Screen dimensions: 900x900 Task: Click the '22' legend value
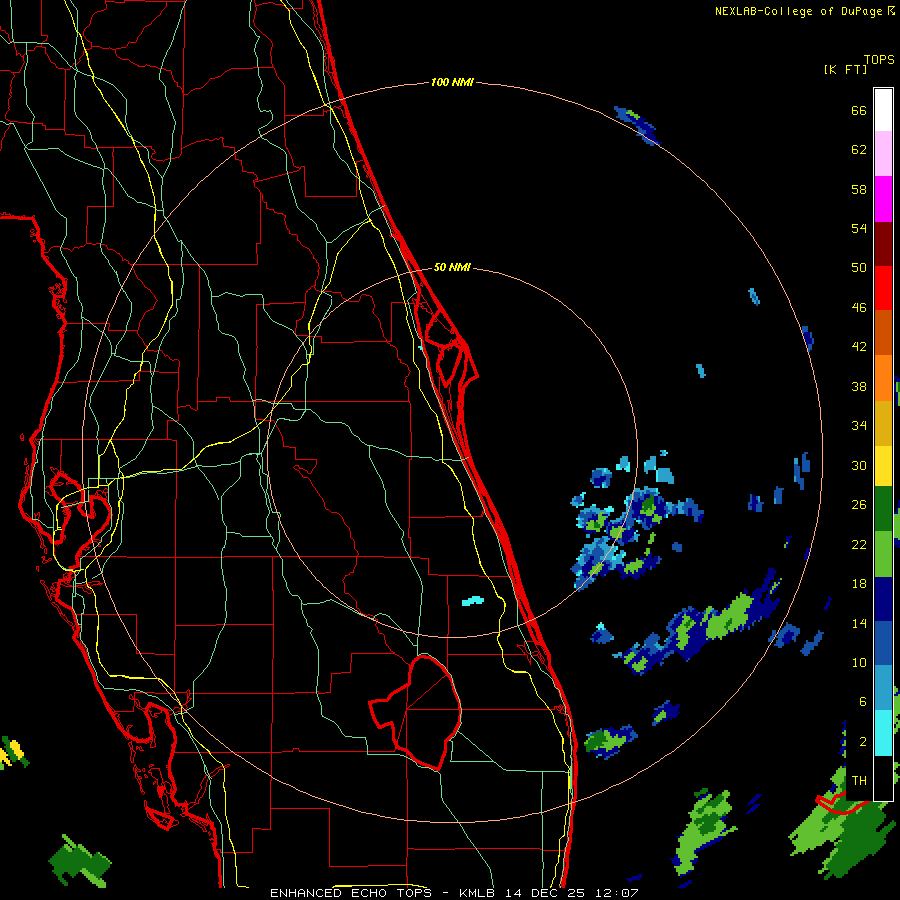(x=859, y=545)
